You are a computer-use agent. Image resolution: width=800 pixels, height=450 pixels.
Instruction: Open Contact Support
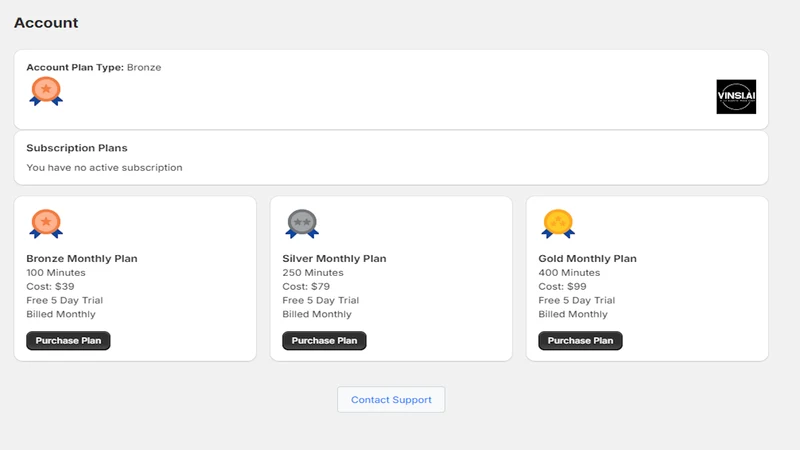click(391, 399)
